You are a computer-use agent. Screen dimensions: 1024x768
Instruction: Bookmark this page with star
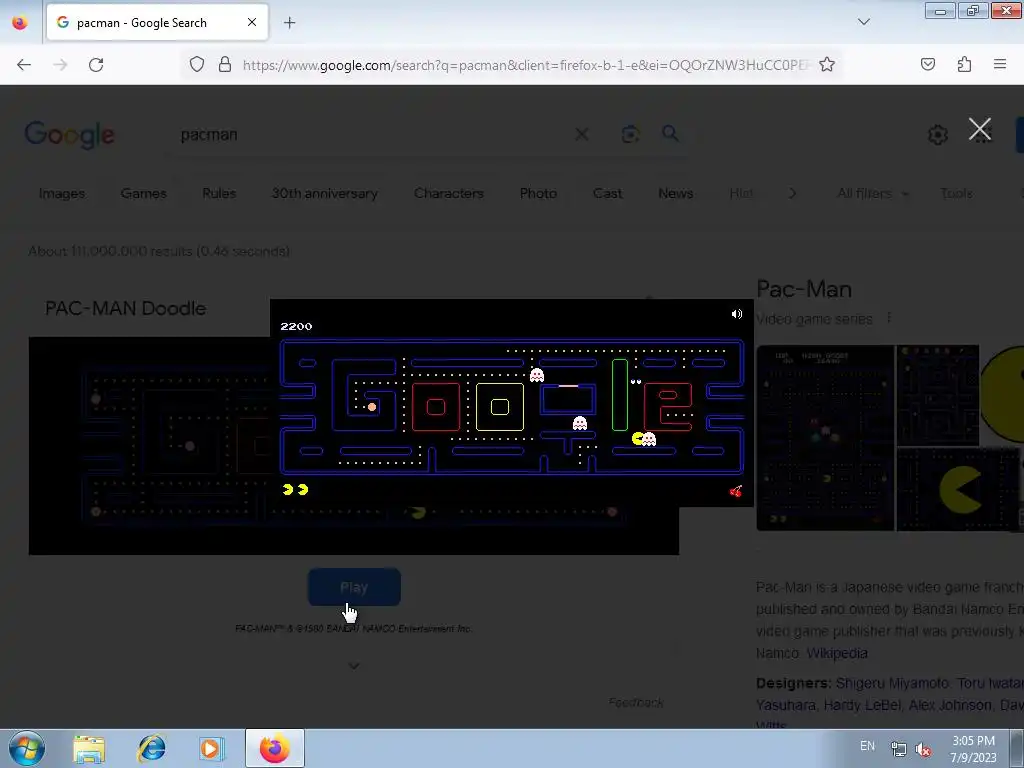point(827,65)
